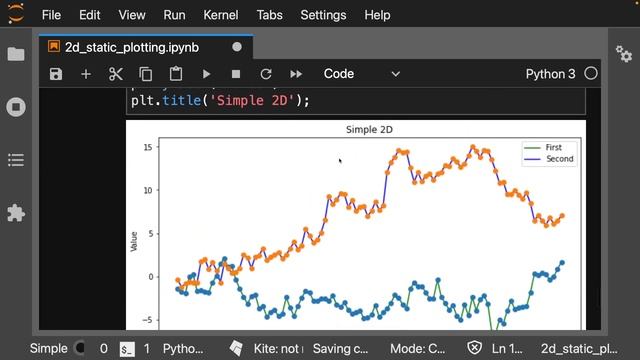Click the trusted notebook shield icon

(475, 348)
